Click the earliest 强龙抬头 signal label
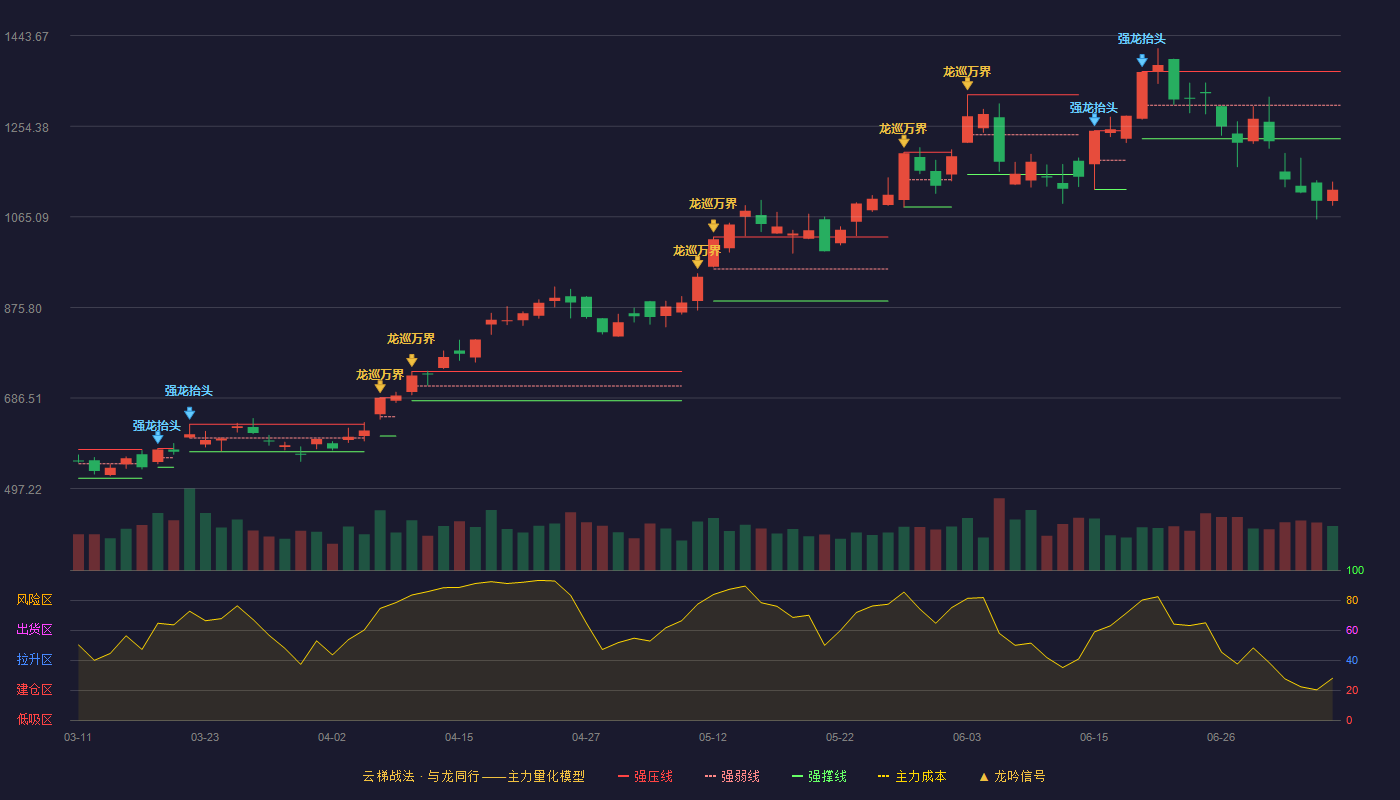 pyautogui.click(x=157, y=425)
